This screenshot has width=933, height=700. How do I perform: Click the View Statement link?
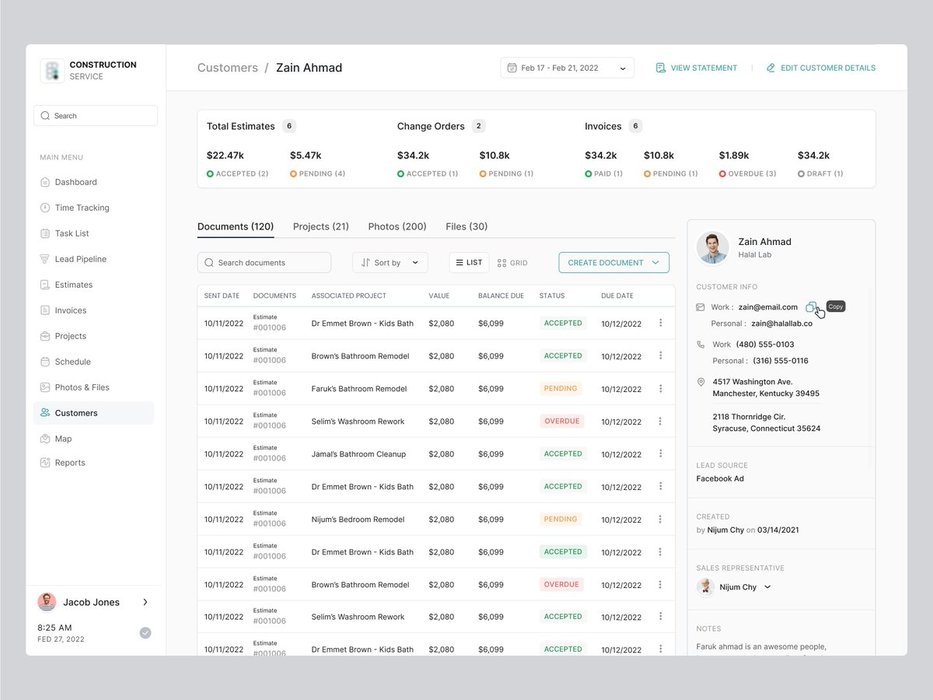coord(696,68)
